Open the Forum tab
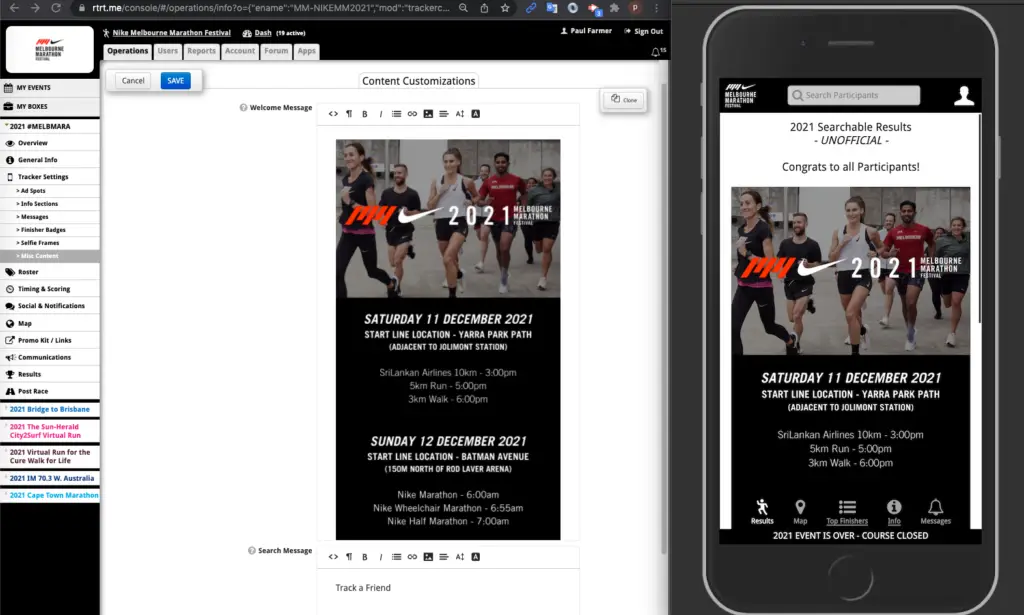The width and height of the screenshot is (1024, 615). pos(276,51)
